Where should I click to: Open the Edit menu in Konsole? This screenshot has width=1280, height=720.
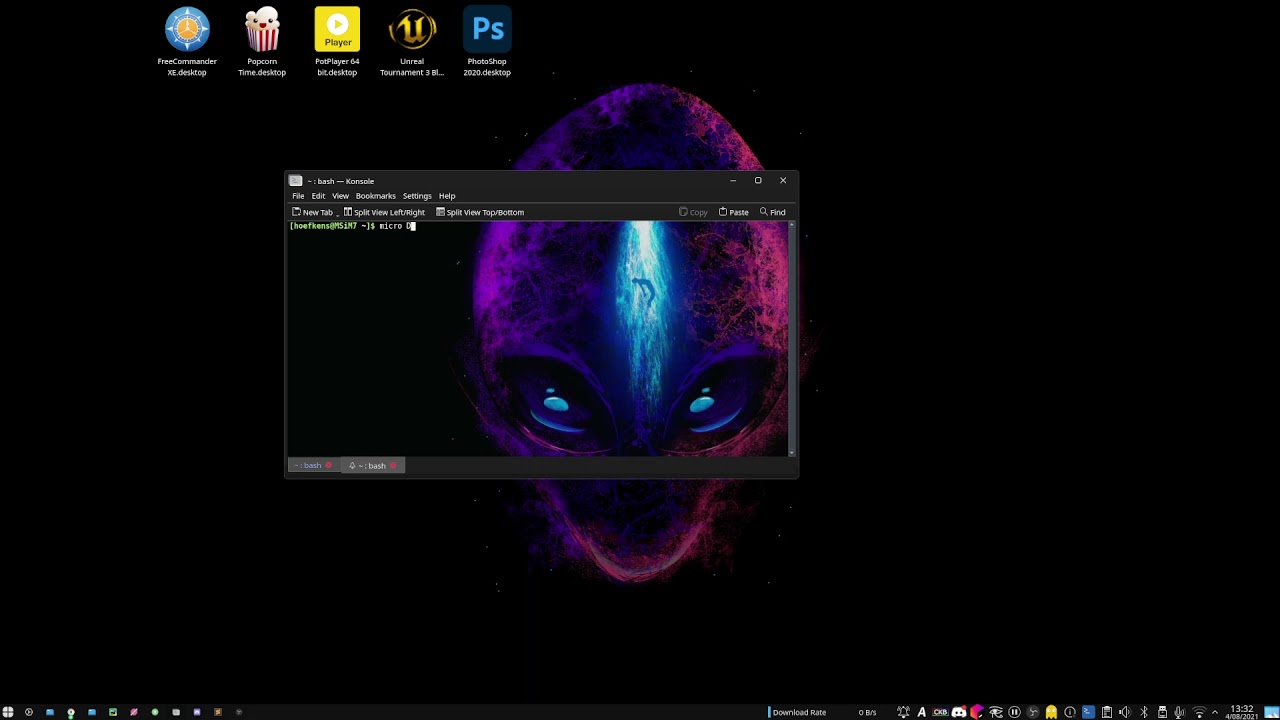tap(318, 196)
